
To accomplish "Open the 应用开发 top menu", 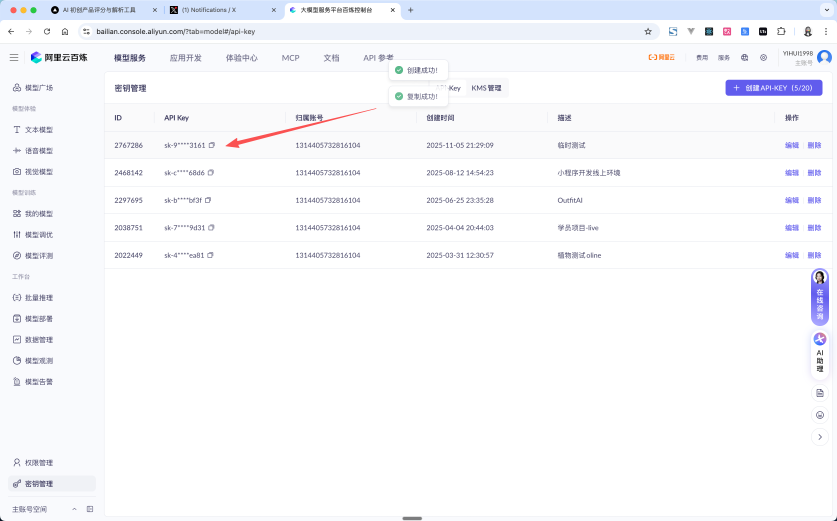I will coord(185,58).
